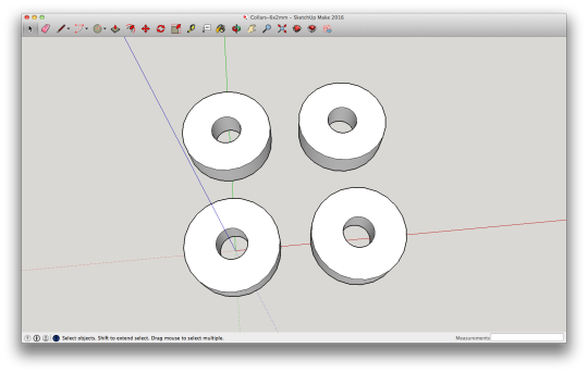Expand the Arc tool dropdown arrow
The width and height of the screenshot is (588, 373).
coord(87,29)
